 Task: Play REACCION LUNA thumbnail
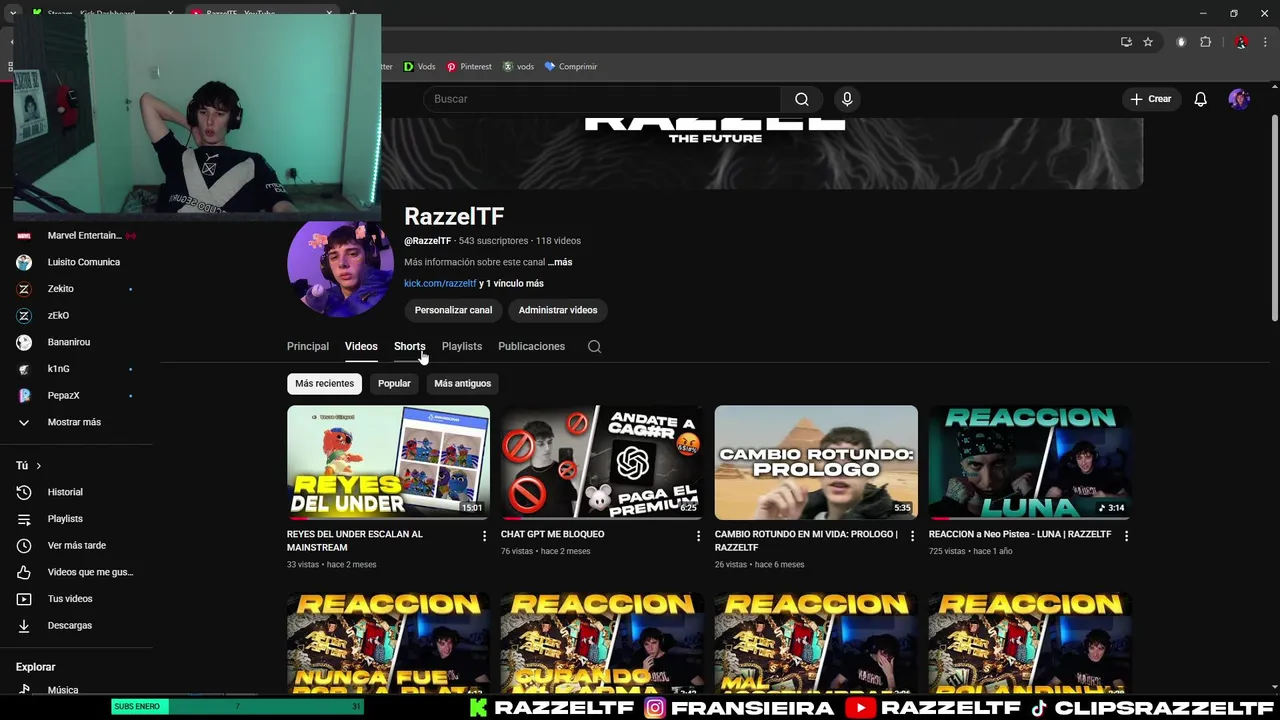point(1030,462)
